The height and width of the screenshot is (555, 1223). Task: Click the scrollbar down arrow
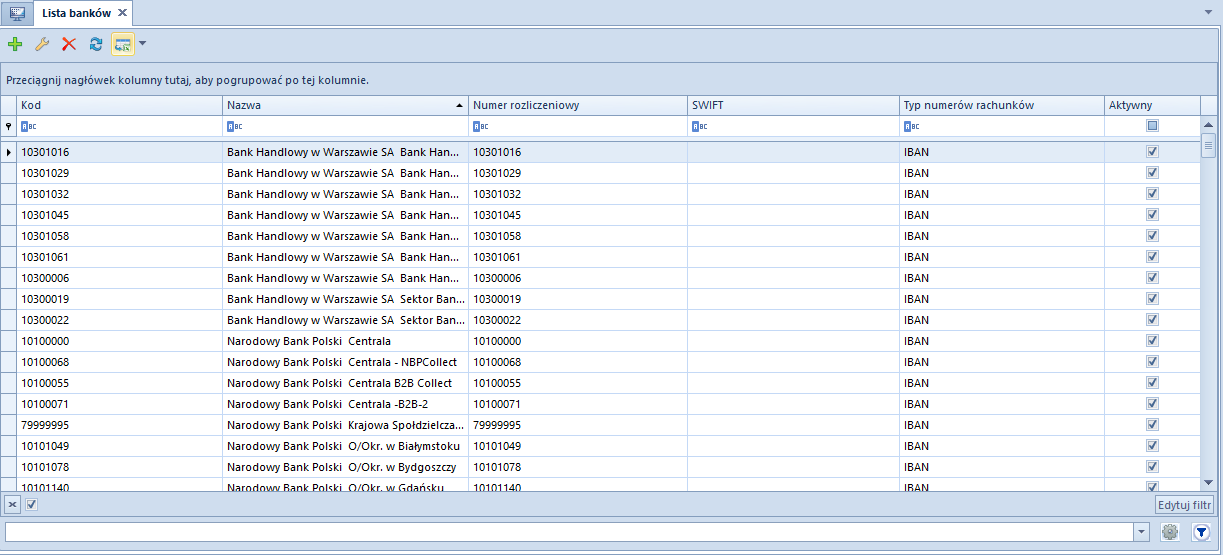(1208, 483)
